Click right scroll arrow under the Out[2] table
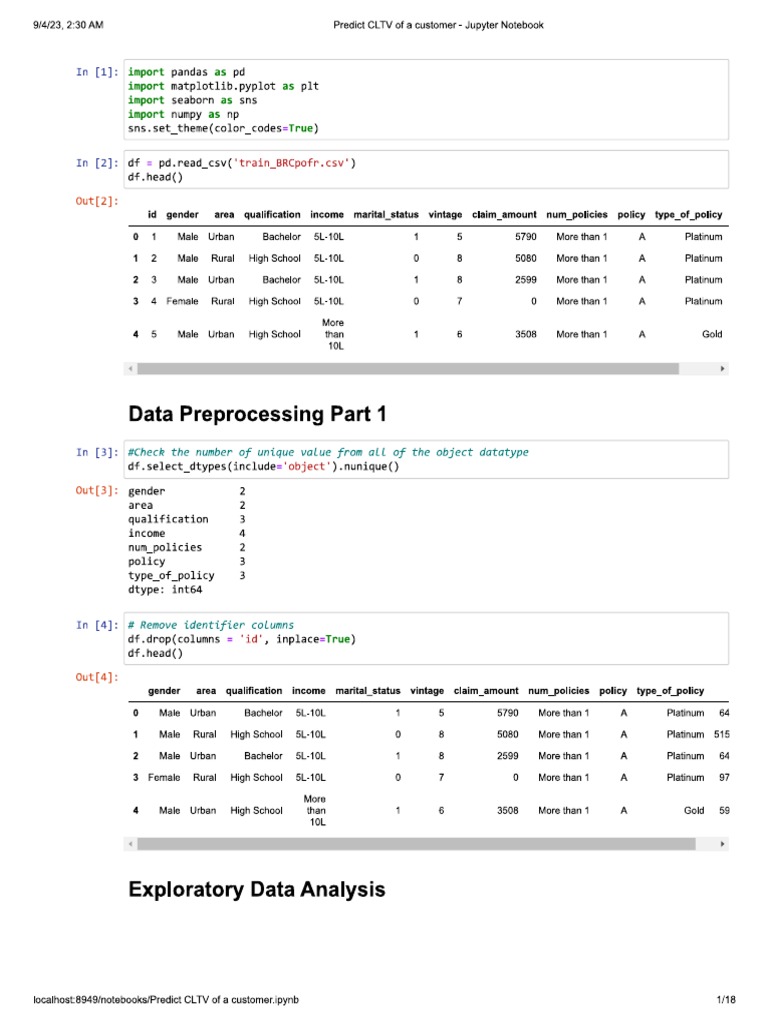Image resolution: width=768 pixels, height=1024 pixels. (x=723, y=369)
